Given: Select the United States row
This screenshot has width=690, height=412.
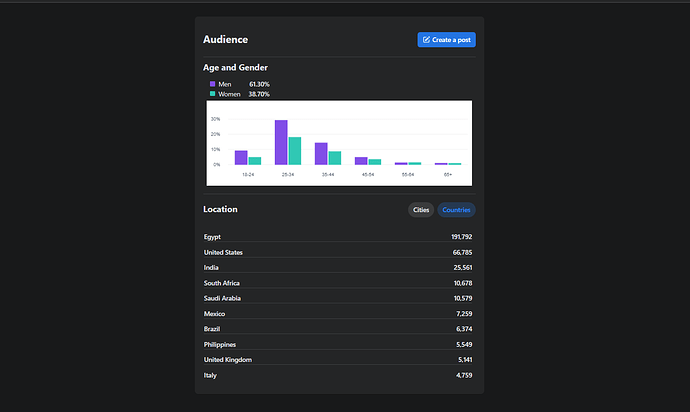Looking at the screenshot, I should tap(338, 252).
